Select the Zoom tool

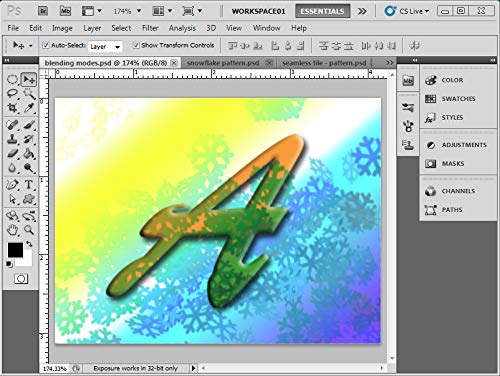point(29,230)
